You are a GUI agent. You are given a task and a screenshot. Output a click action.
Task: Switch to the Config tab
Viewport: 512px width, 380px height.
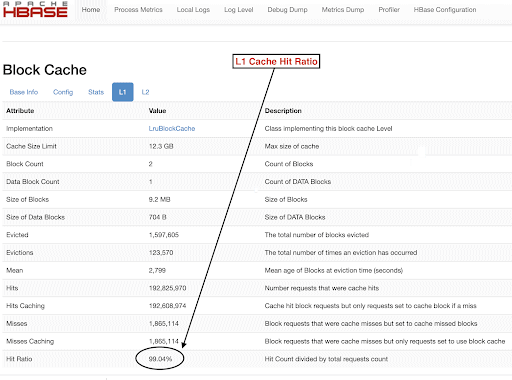[63, 92]
